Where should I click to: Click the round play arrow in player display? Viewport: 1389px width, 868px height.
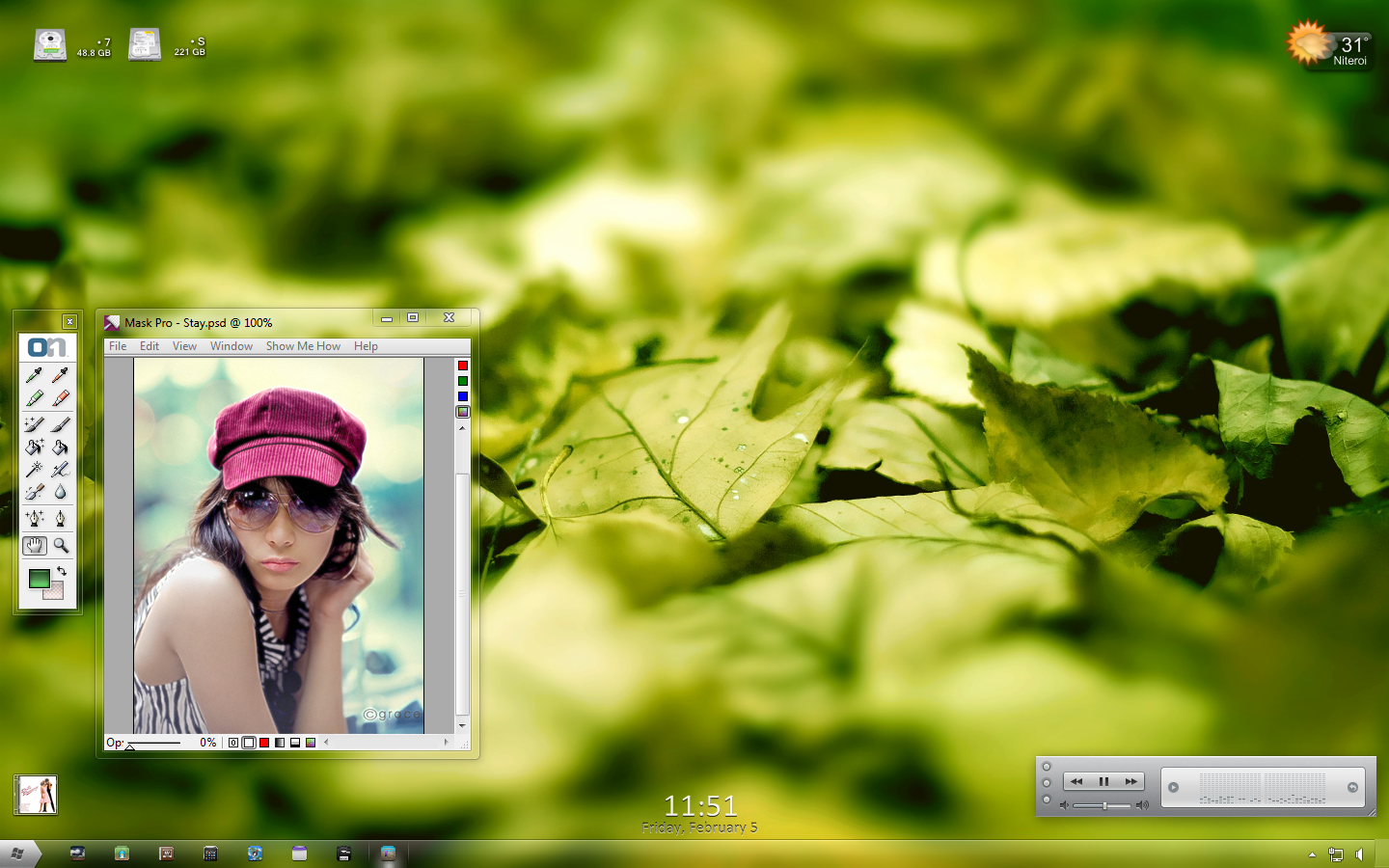point(1174,787)
